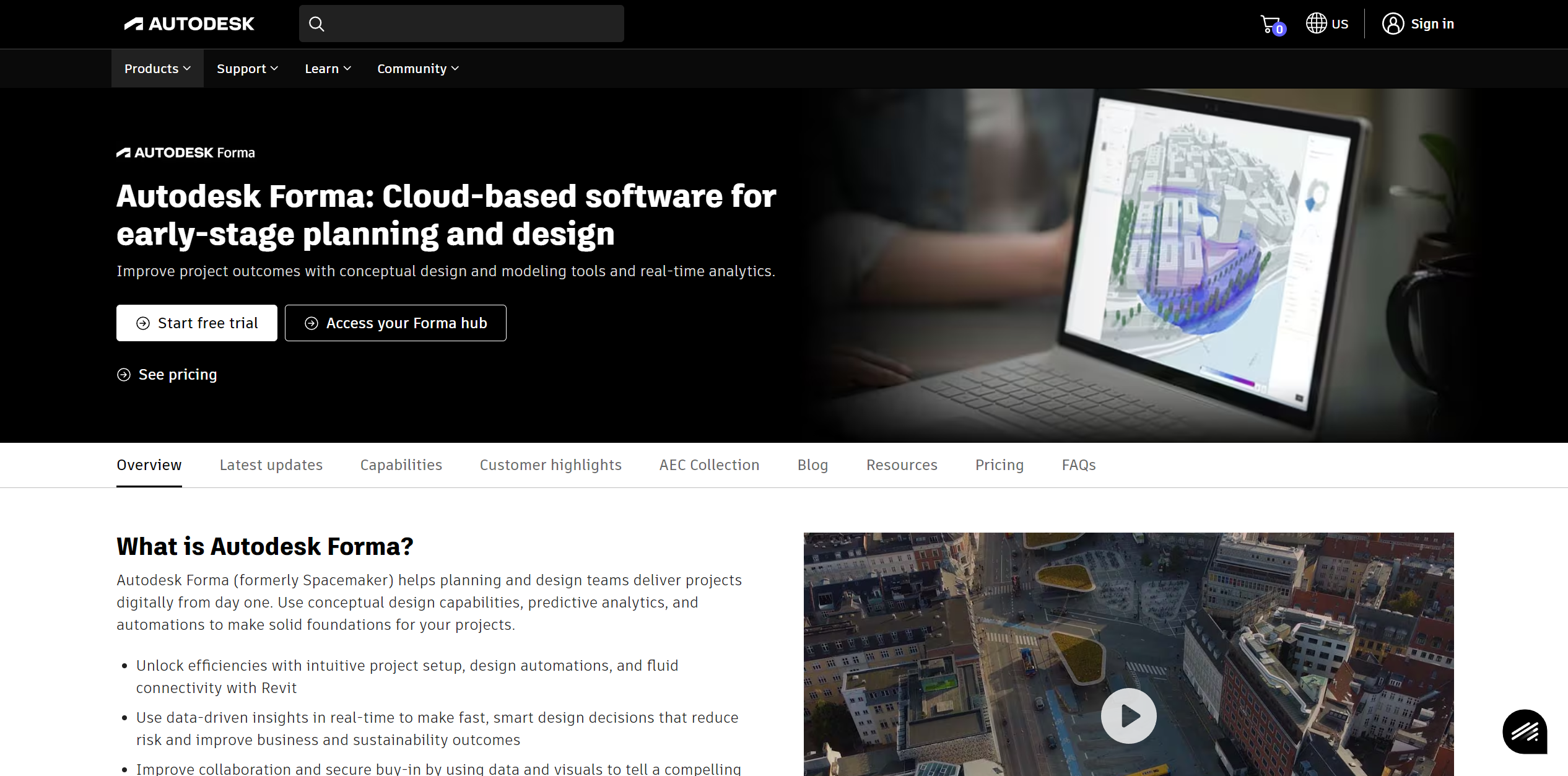This screenshot has width=1568, height=776.
Task: Click the Autodesk logo
Action: coord(188,24)
